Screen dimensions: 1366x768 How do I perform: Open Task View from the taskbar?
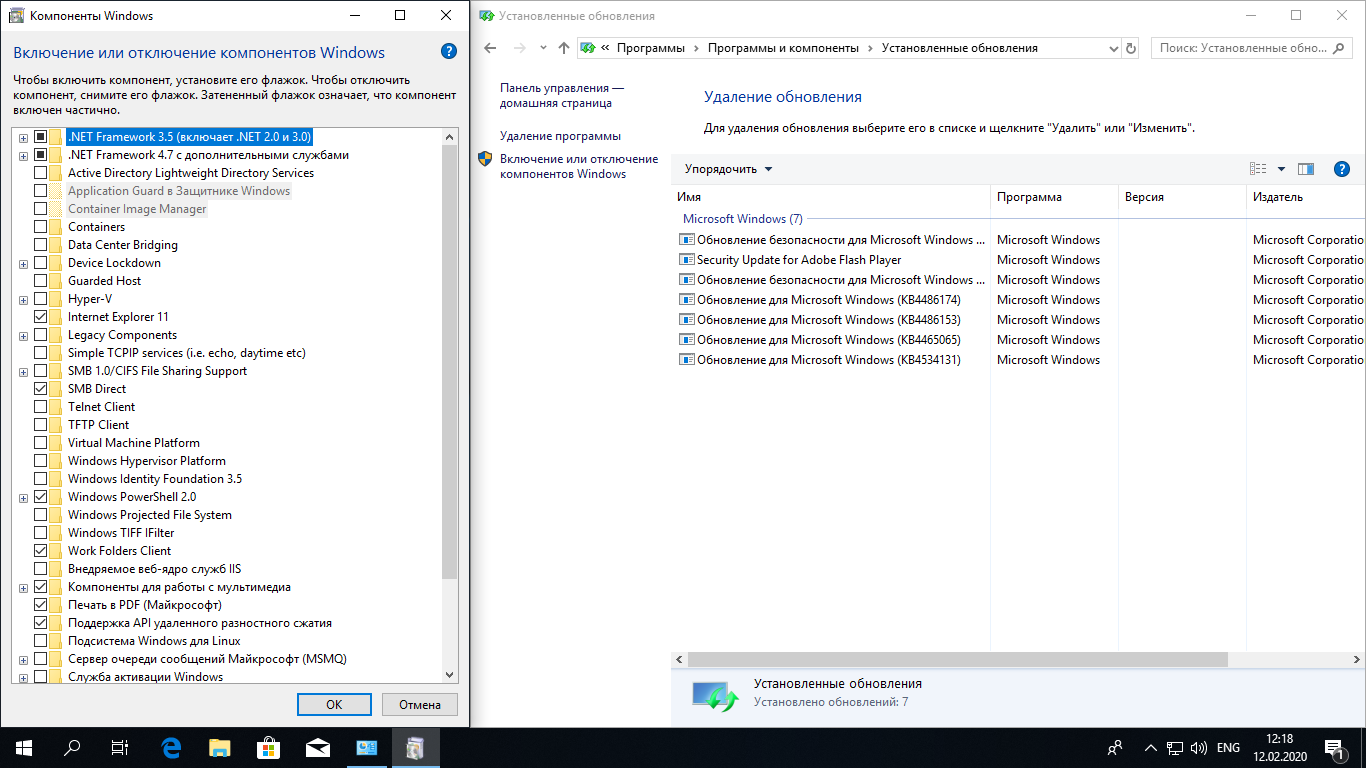[x=120, y=748]
